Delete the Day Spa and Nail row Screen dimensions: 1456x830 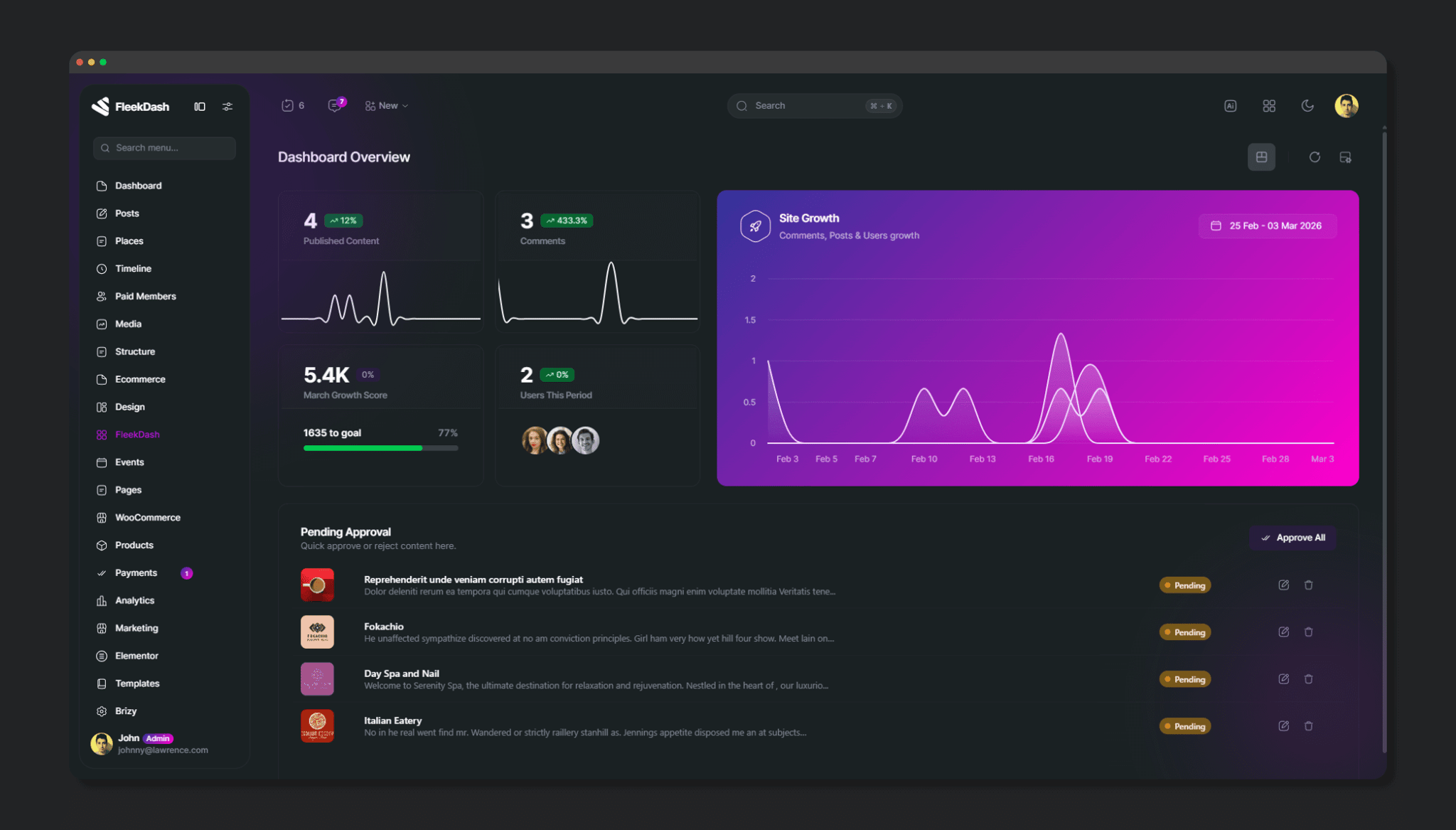[x=1308, y=679]
